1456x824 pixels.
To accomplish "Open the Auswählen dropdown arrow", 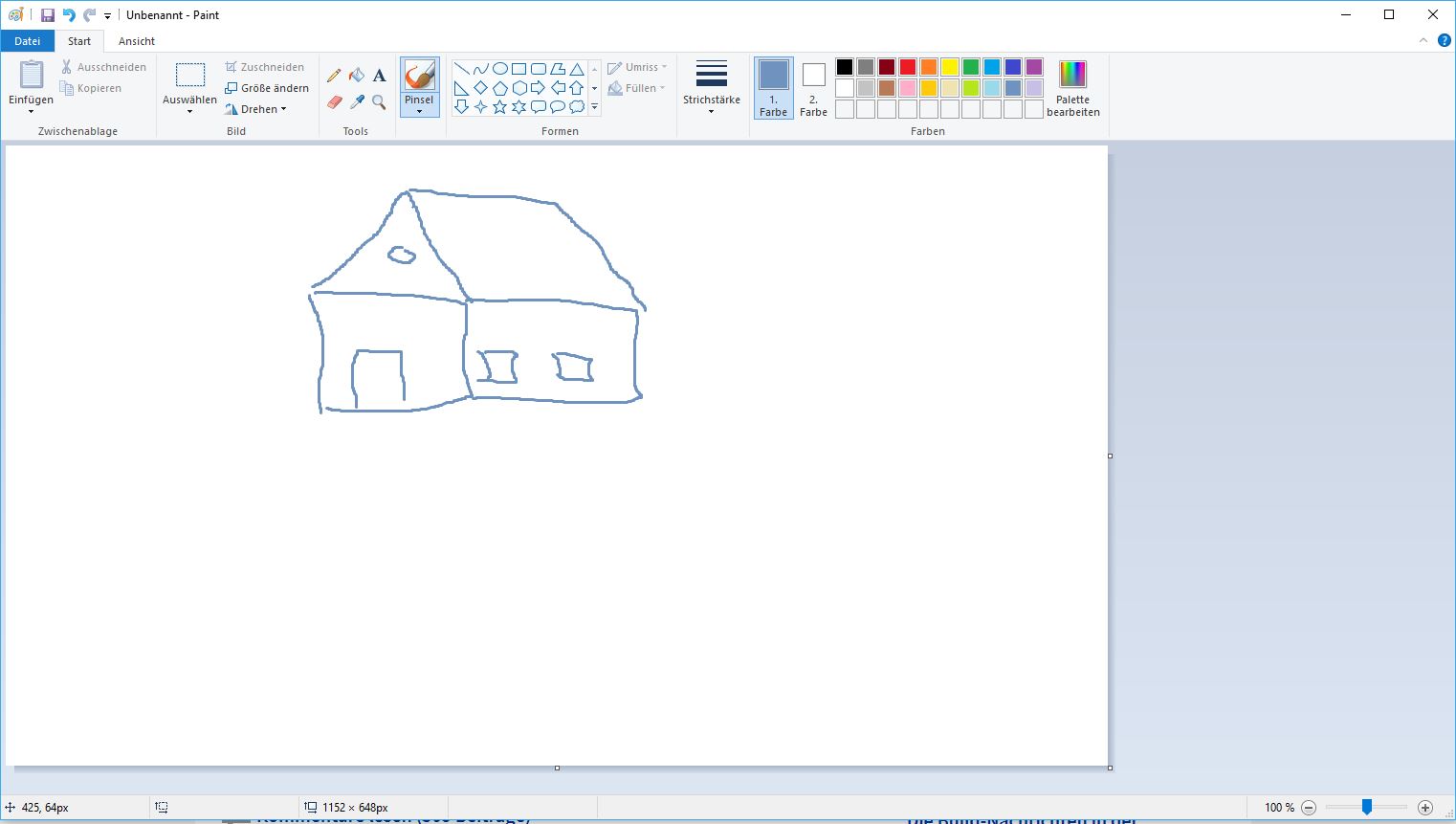I will pyautogui.click(x=189, y=112).
